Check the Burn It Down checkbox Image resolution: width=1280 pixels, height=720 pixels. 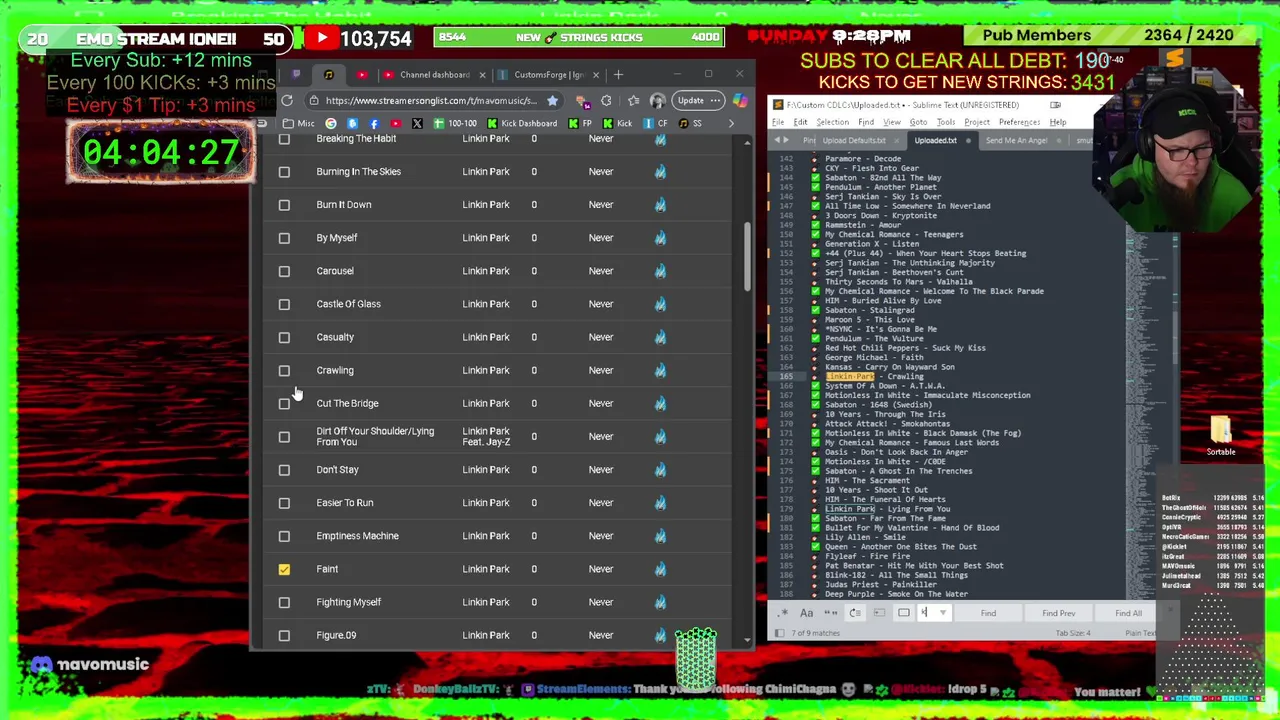pyautogui.click(x=284, y=205)
